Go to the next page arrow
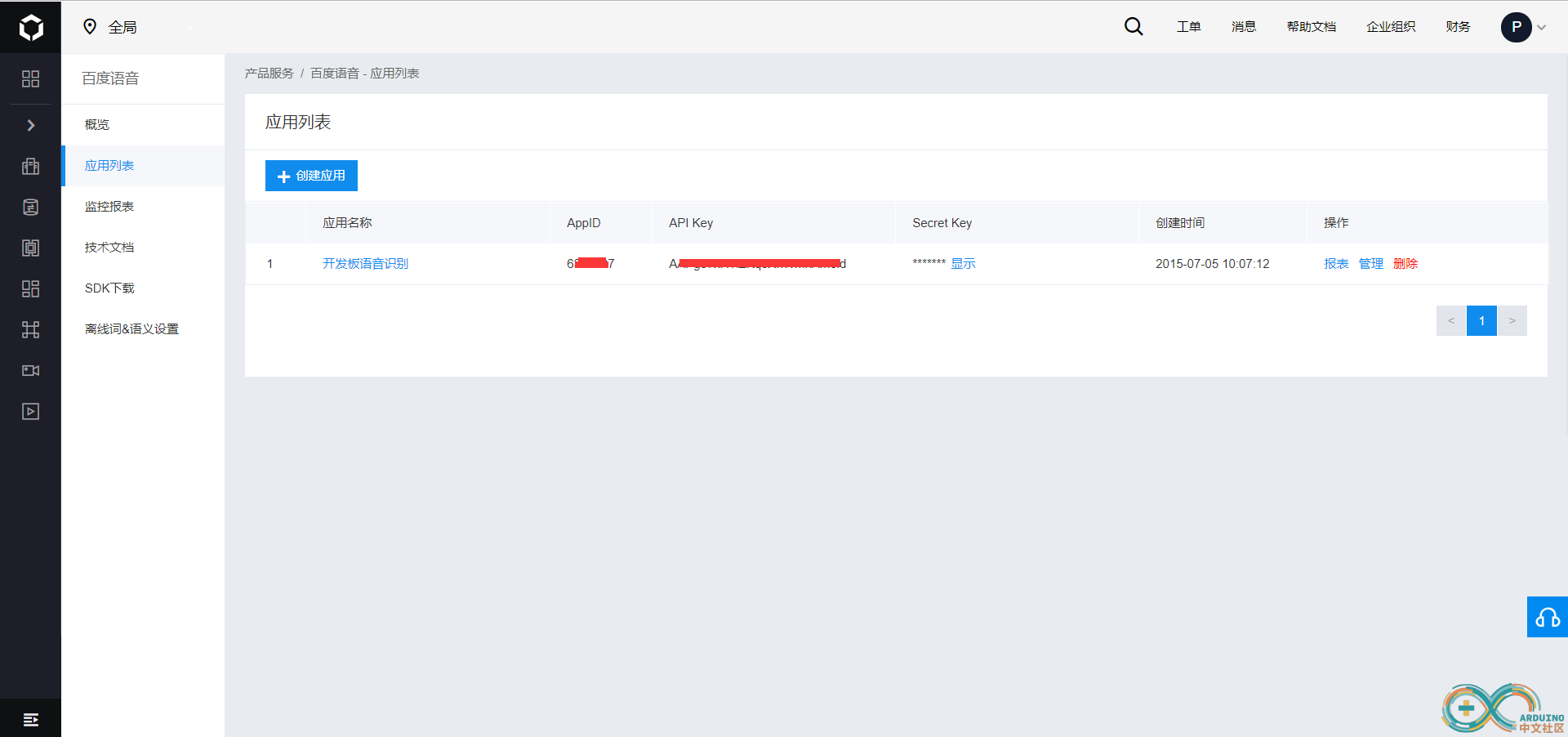Viewport: 1568px width, 737px height. click(1512, 320)
